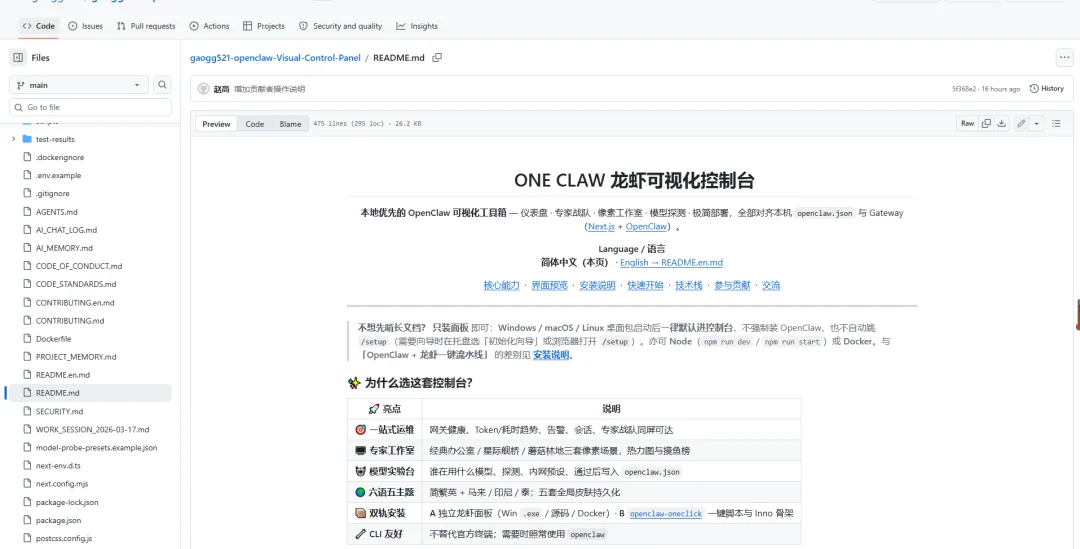1080x549 pixels.
Task: Click the bold 安装说明 link in quote
Action: (552, 355)
